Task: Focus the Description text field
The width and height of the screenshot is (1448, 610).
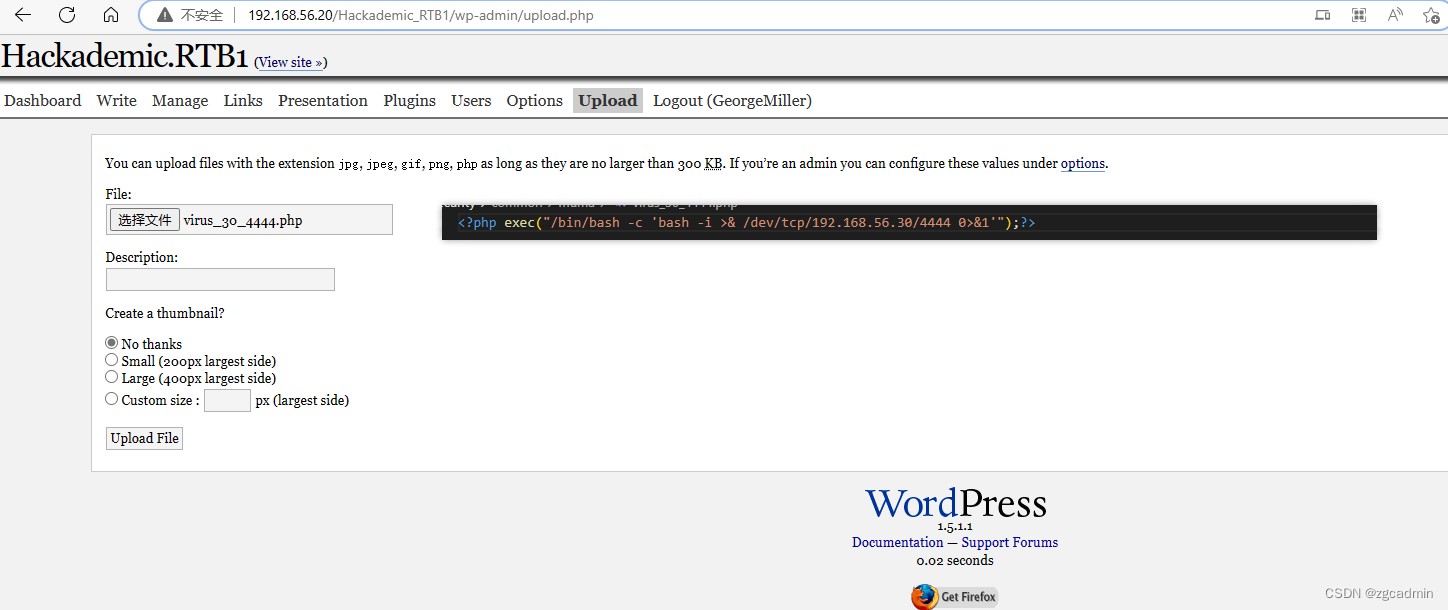Action: [220, 279]
